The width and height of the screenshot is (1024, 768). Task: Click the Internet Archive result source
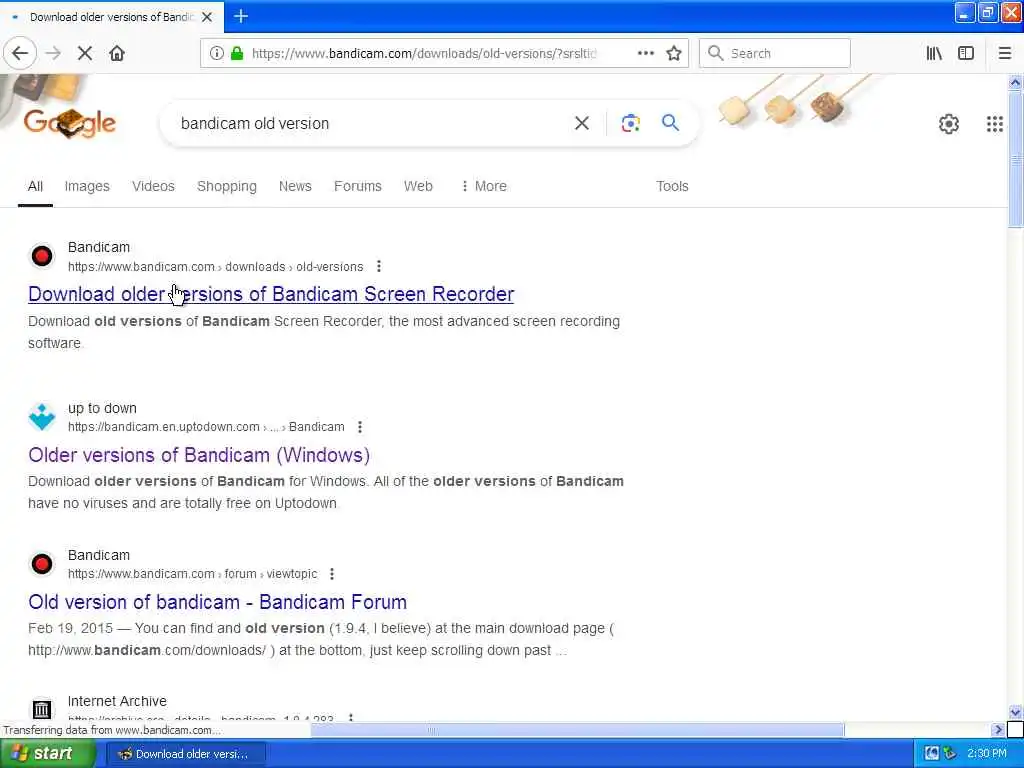(118, 701)
